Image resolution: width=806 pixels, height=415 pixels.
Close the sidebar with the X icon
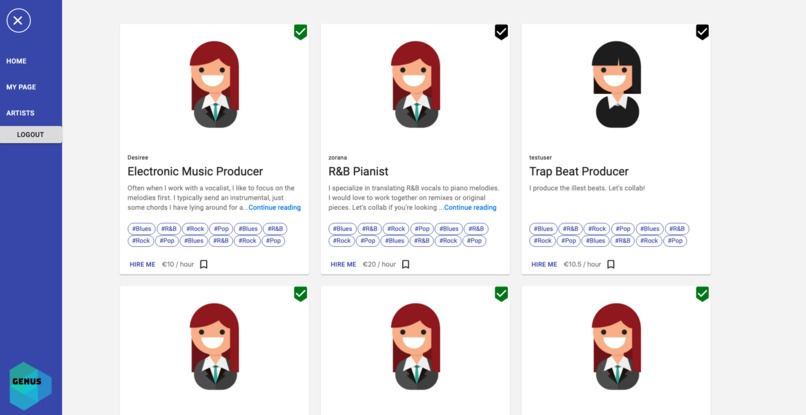[x=18, y=21]
